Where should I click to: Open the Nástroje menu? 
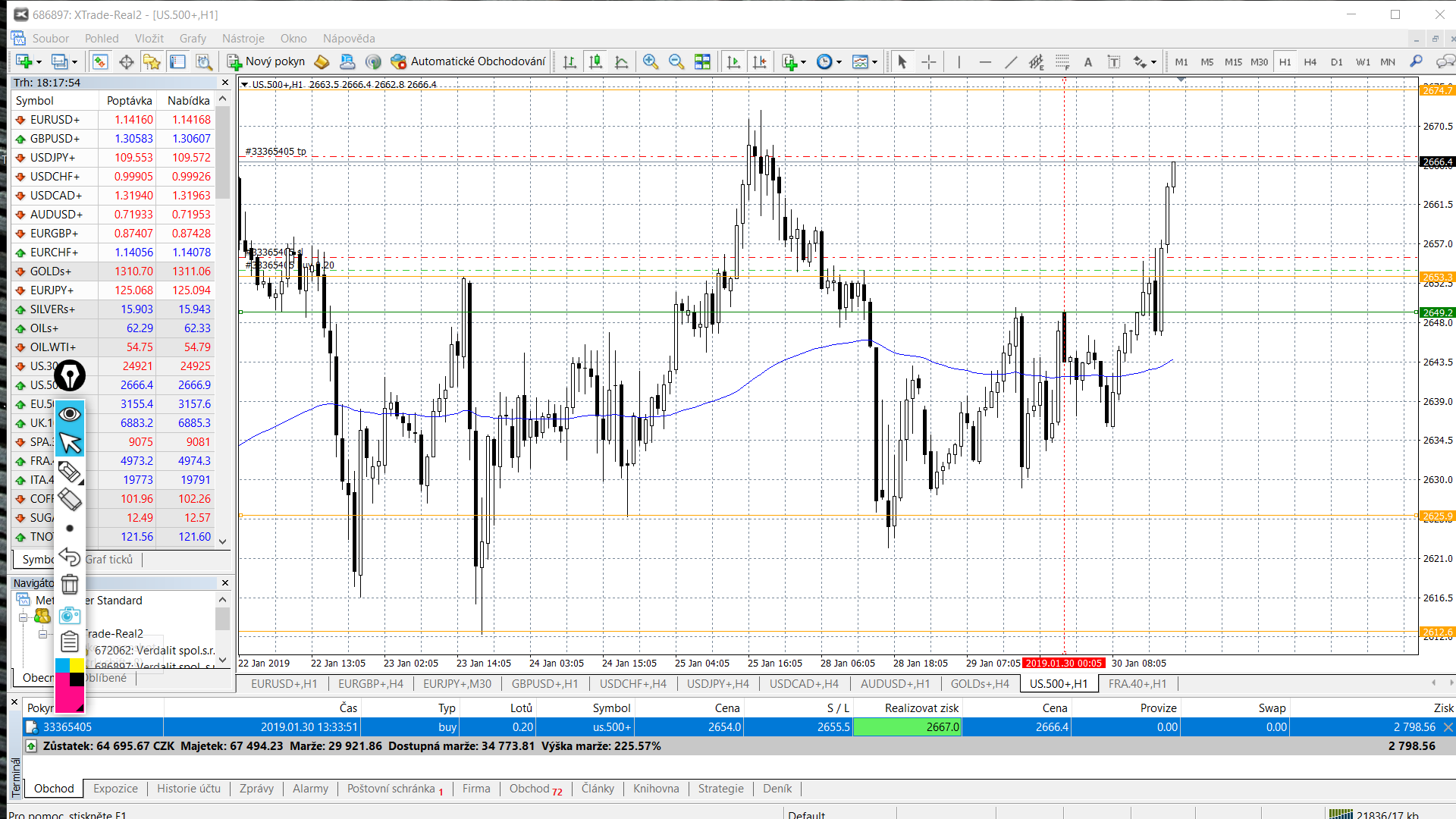click(x=243, y=39)
